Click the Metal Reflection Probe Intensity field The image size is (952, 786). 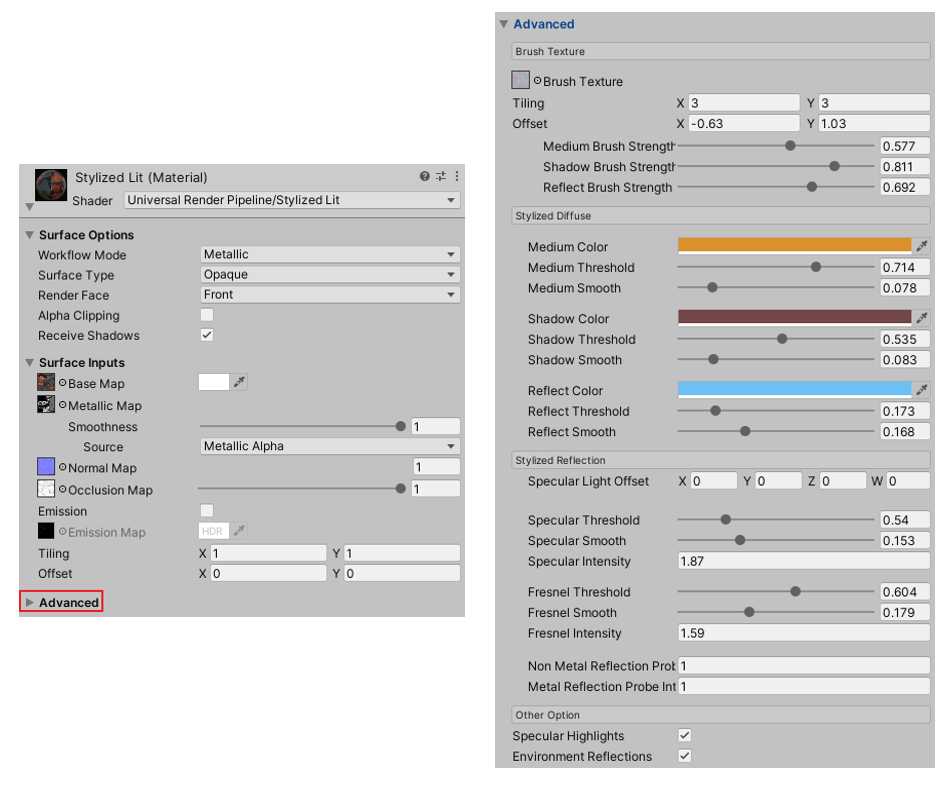804,686
